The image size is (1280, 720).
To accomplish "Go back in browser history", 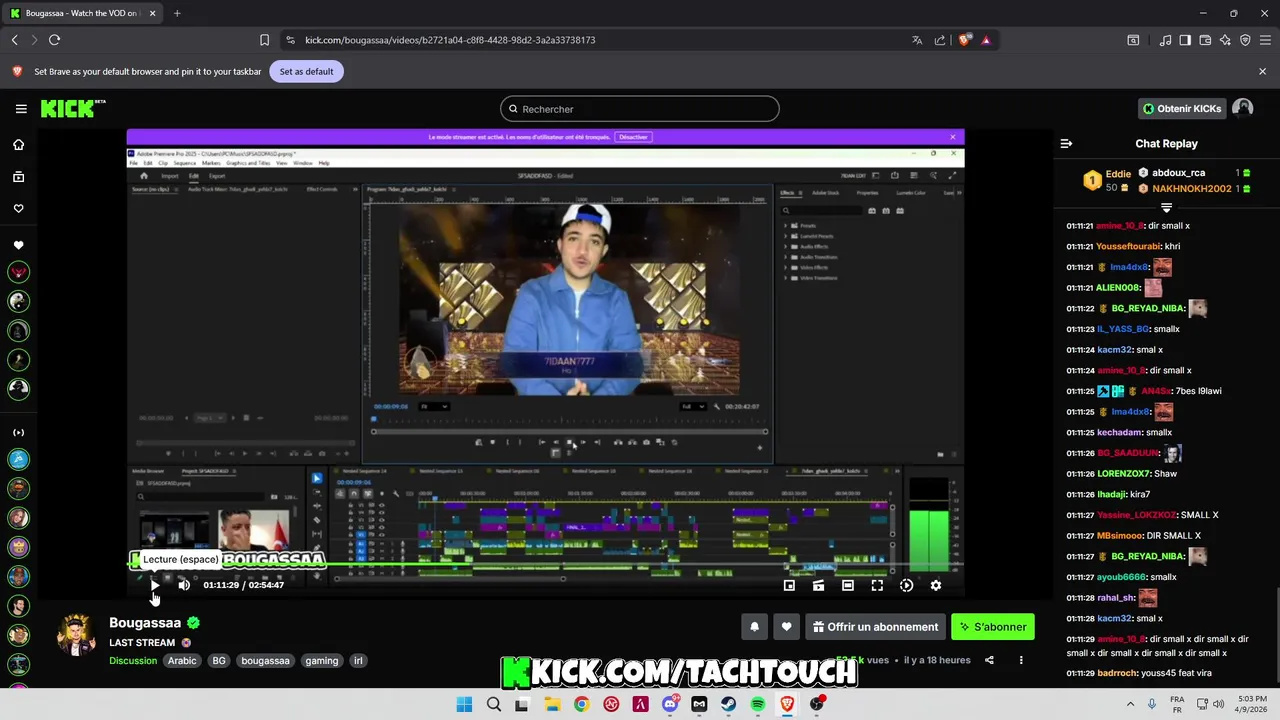I will point(14,40).
